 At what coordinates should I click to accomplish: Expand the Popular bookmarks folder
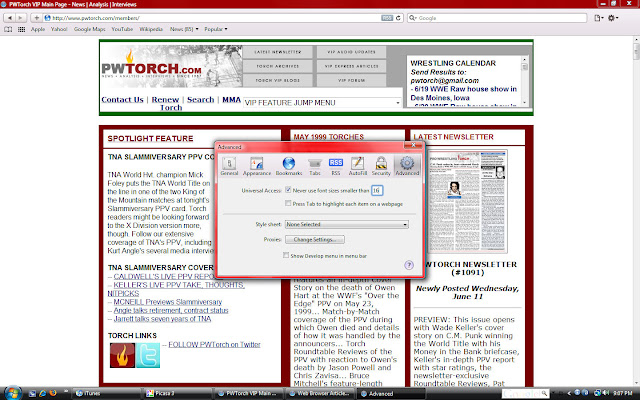pyautogui.click(x=216, y=29)
